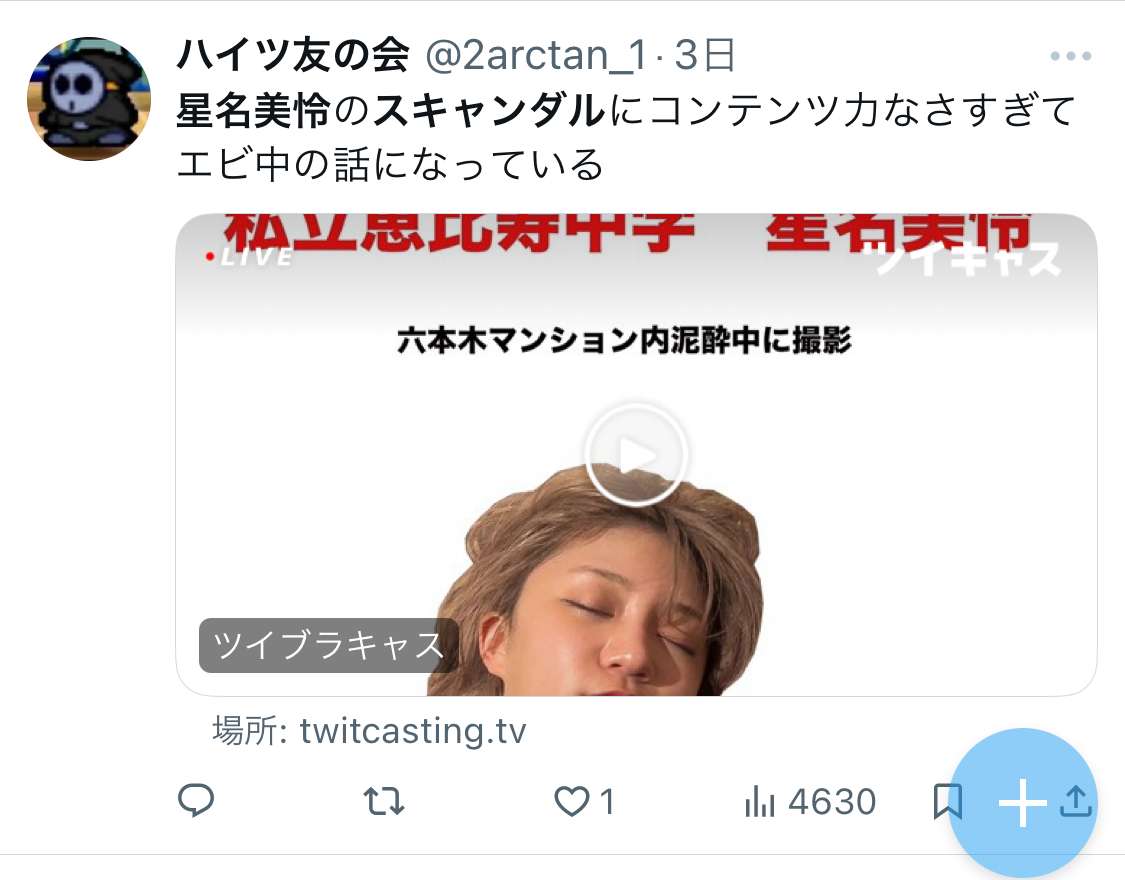Tap the share upload arrow icon
This screenshot has height=880, width=1125.
pos(1075,801)
